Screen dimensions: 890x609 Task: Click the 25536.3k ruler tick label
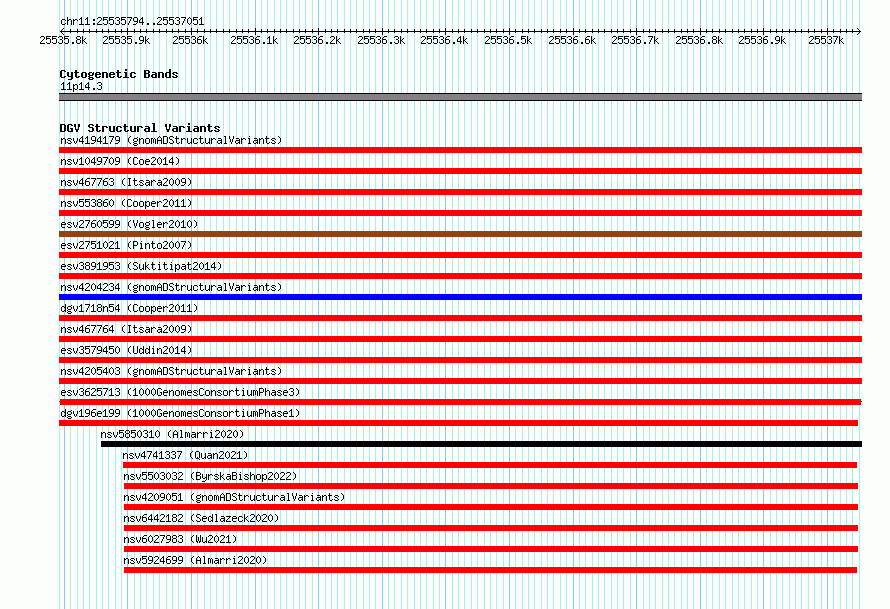(x=381, y=40)
